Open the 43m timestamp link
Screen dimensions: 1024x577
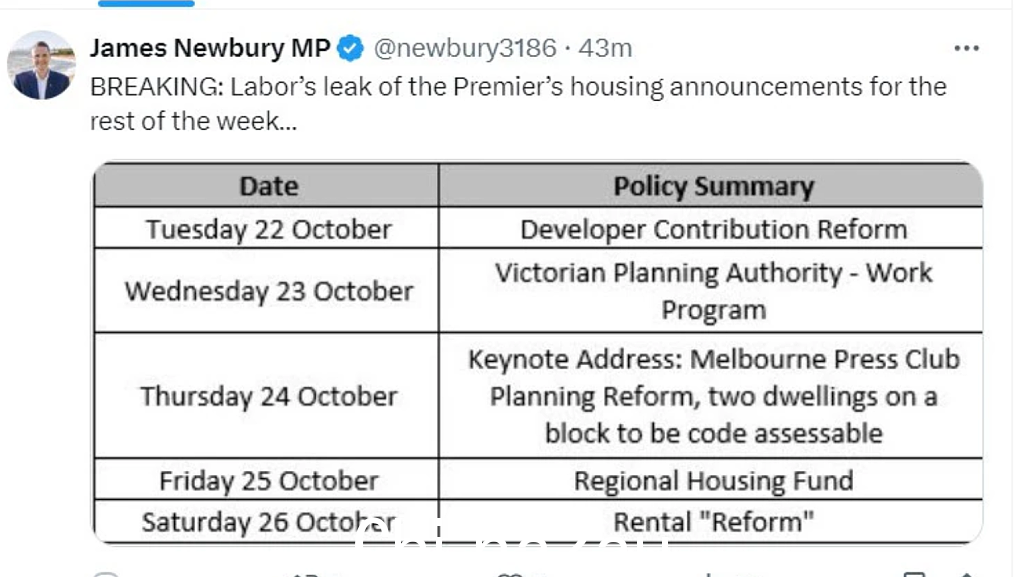click(605, 48)
